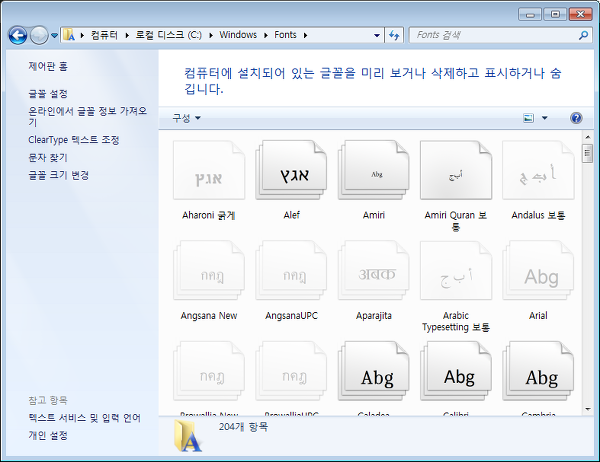Expand the arrow after Windows breadcrumb

266,35
